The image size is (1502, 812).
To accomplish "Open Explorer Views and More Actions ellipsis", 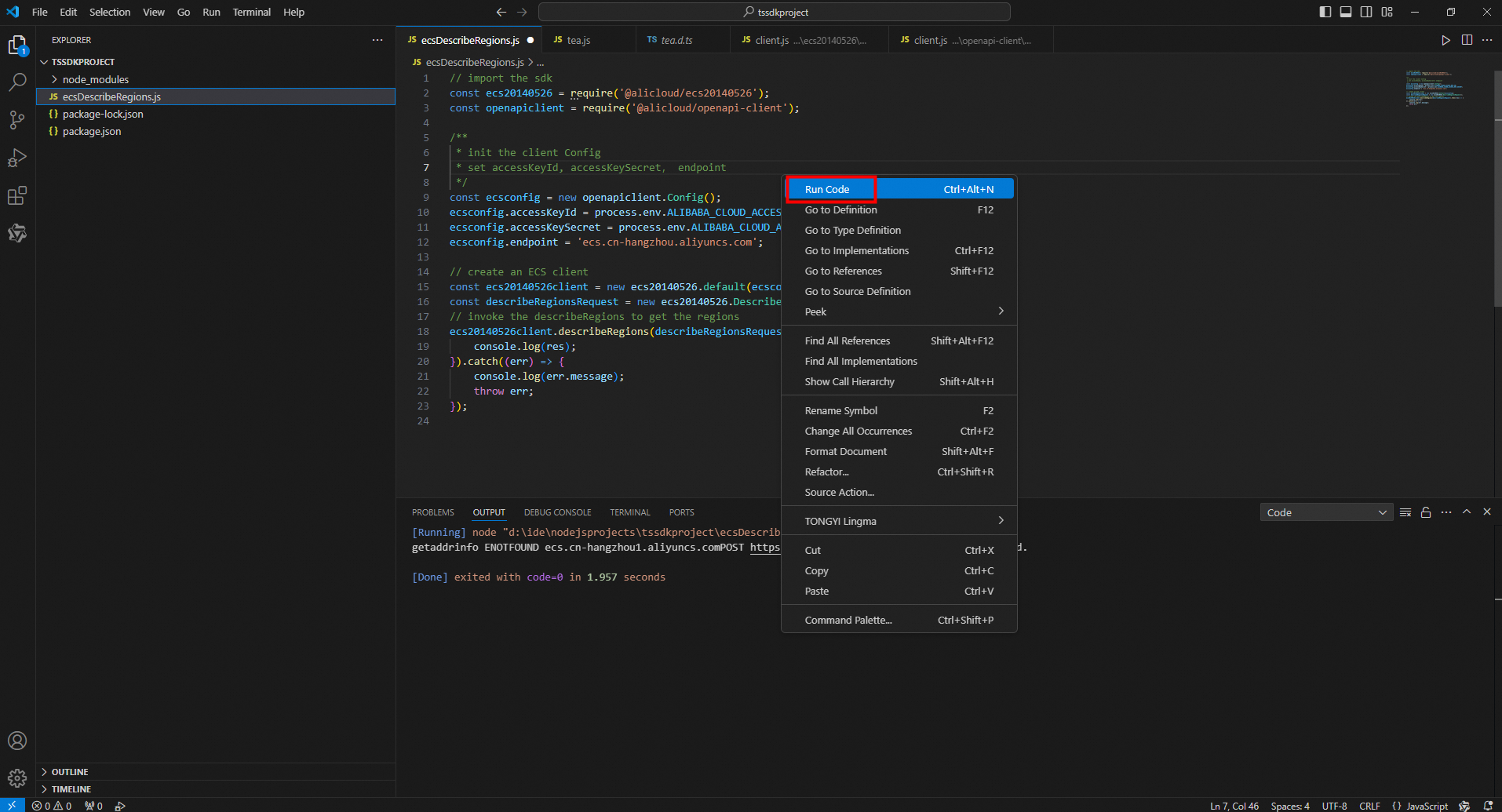I will (x=377, y=40).
